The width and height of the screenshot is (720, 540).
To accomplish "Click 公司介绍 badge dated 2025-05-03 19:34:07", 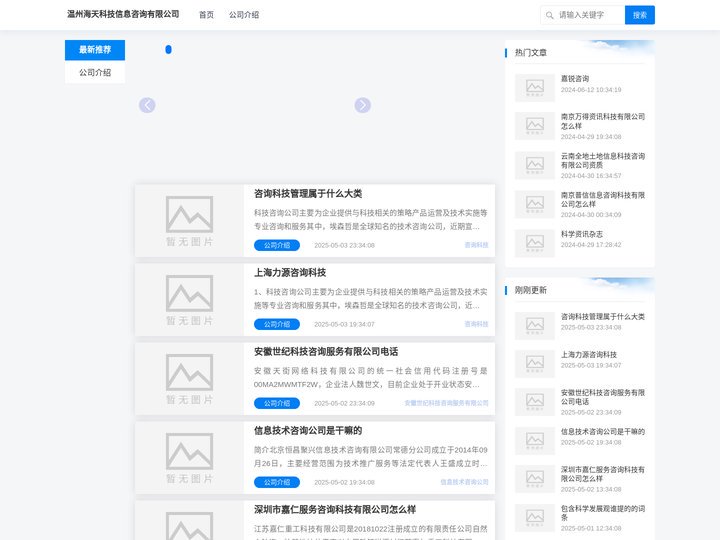I will [x=277, y=324].
